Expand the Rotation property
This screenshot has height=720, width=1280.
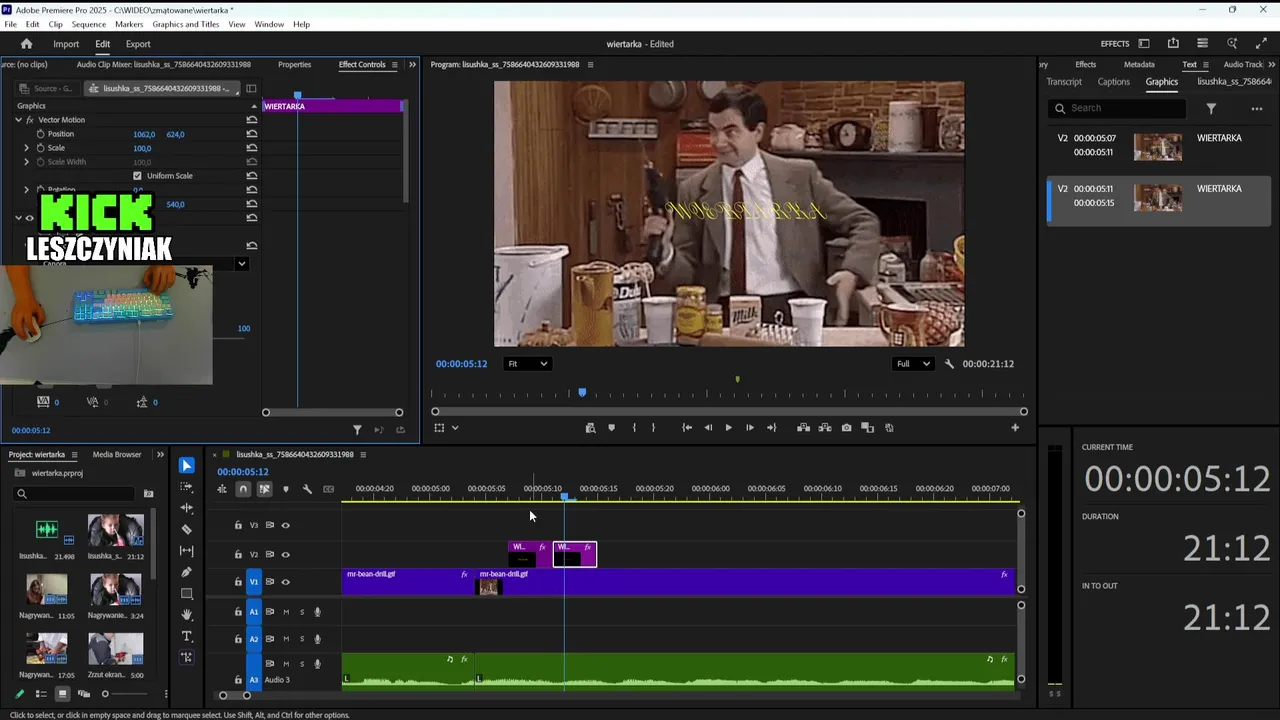coord(27,189)
